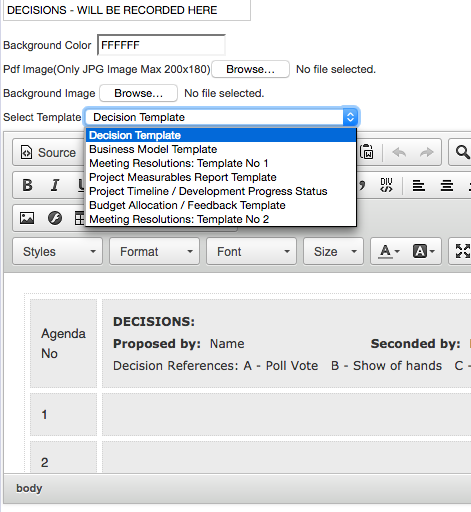Image resolution: width=471 pixels, height=512 pixels.
Task: Click the Create Div Container icon
Action: 386,185
